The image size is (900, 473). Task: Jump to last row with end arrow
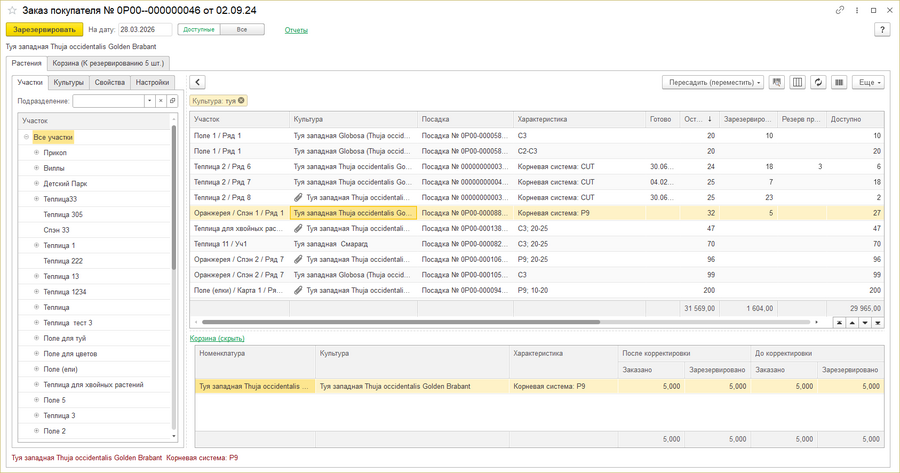878,323
